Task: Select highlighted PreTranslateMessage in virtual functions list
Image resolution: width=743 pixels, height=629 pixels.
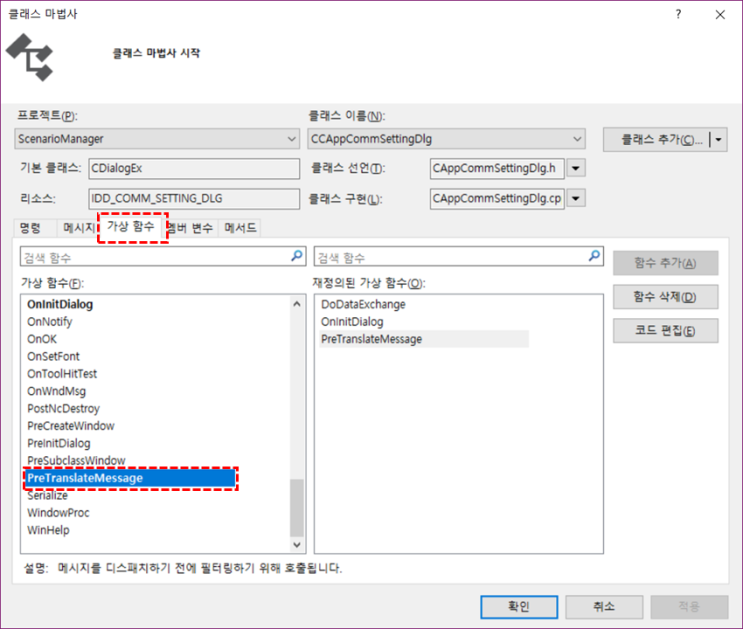Action: [130, 478]
